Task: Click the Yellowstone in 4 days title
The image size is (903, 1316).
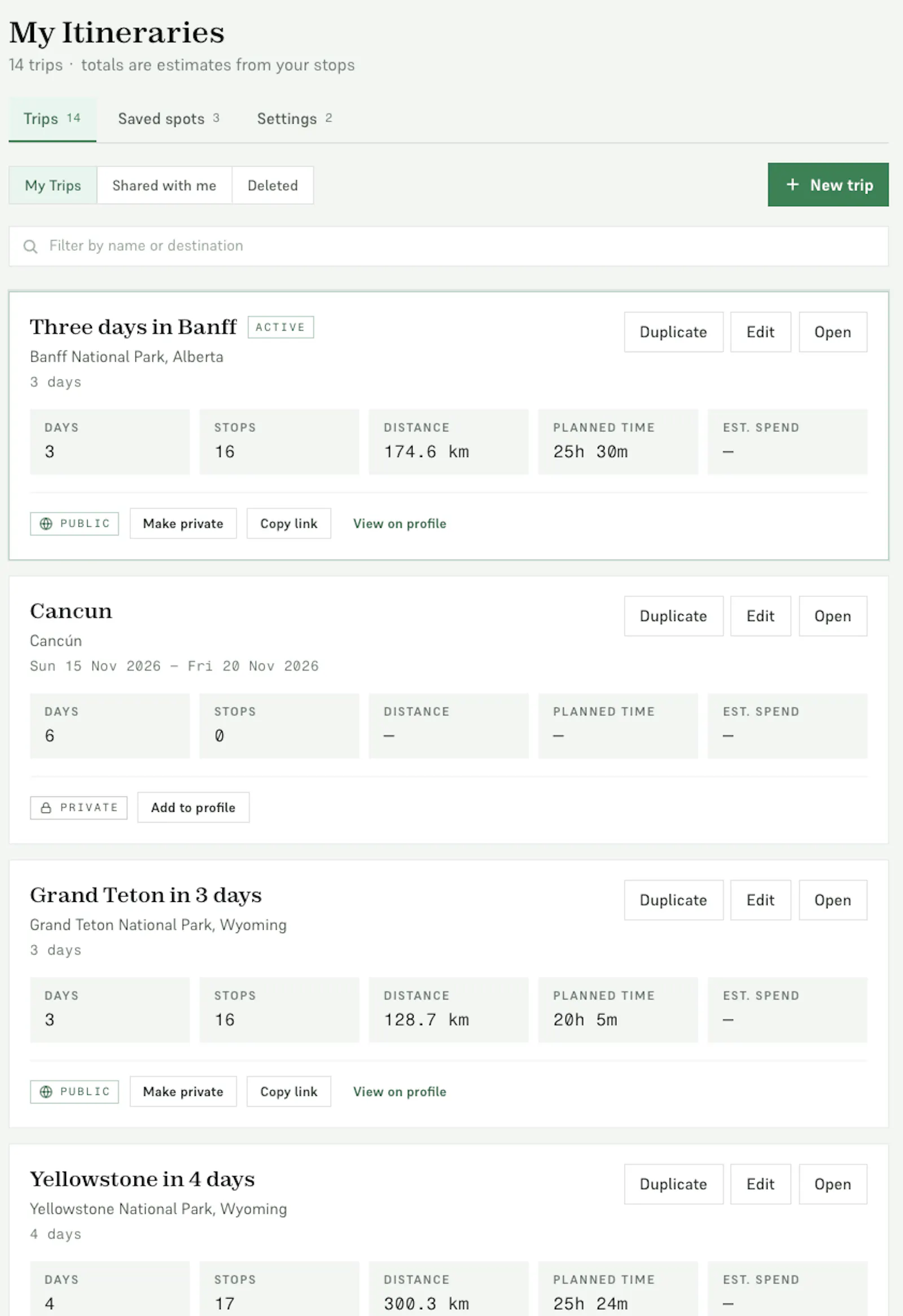Action: point(142,1179)
